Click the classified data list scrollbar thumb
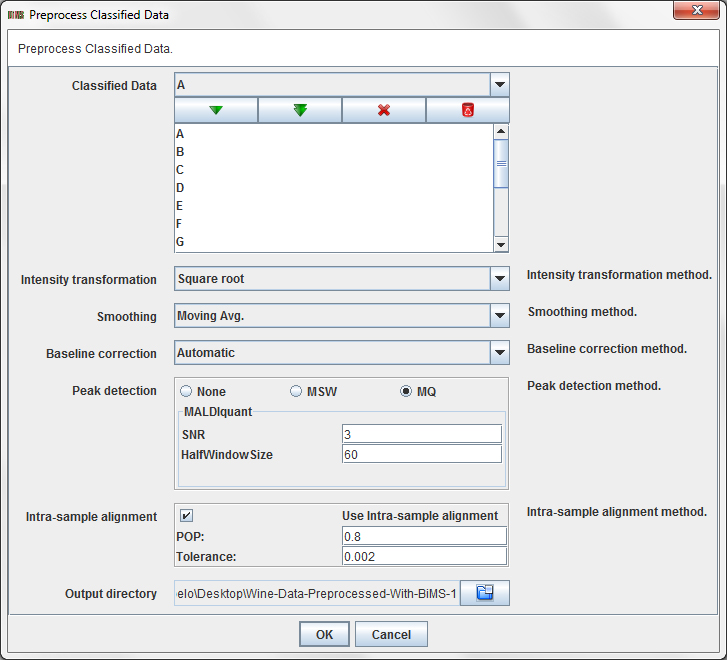The height and width of the screenshot is (660, 727). (x=501, y=163)
